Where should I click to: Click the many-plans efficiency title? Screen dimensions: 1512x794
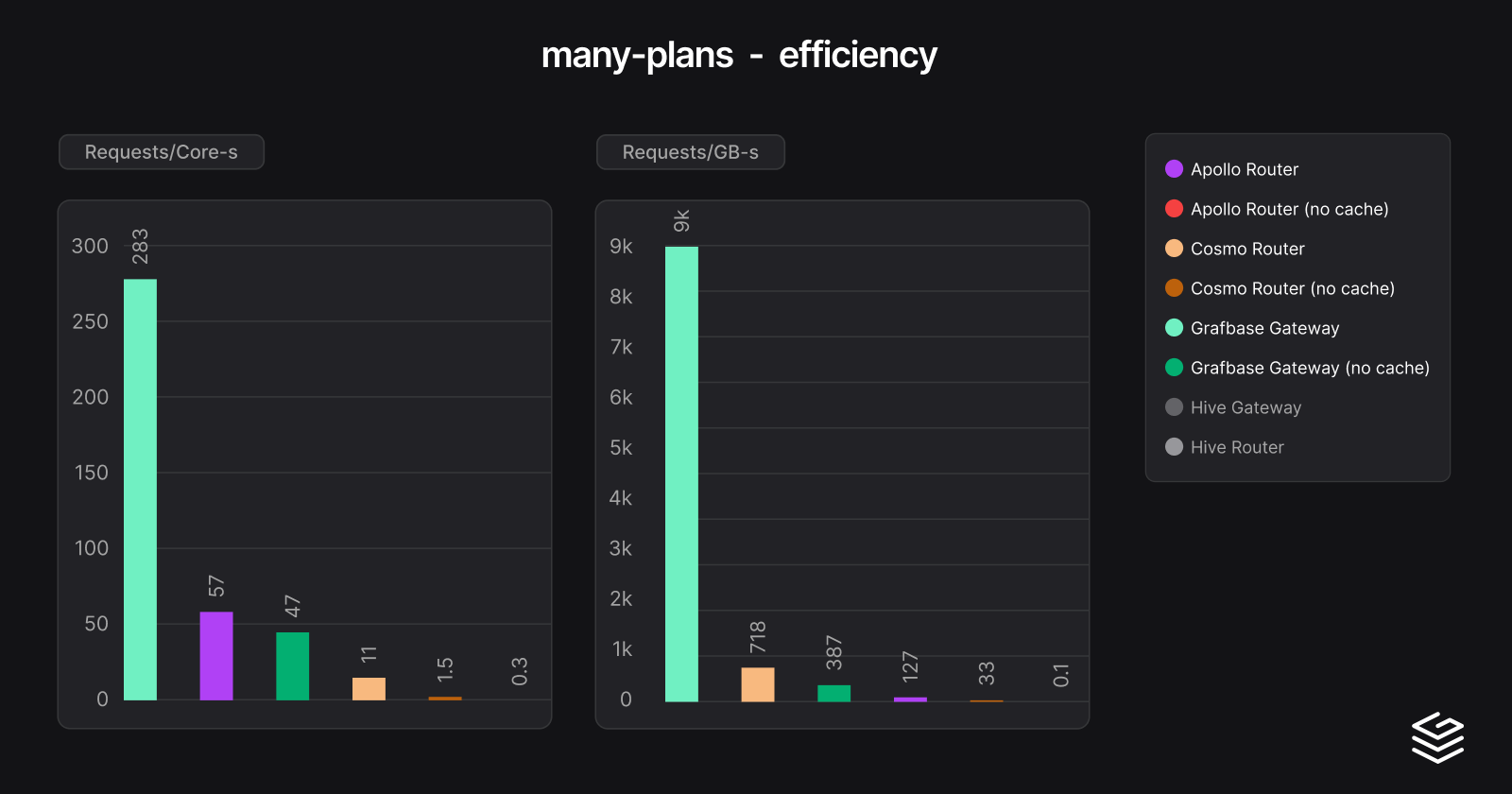[739, 55]
